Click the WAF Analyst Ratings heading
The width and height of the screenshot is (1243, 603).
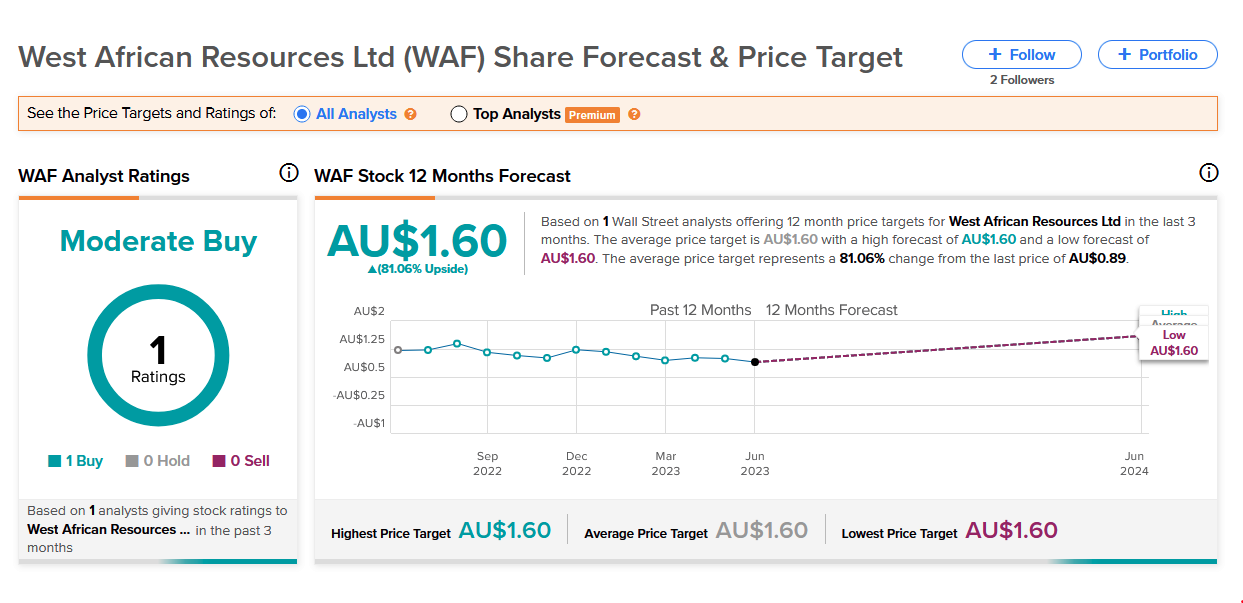pos(104,176)
